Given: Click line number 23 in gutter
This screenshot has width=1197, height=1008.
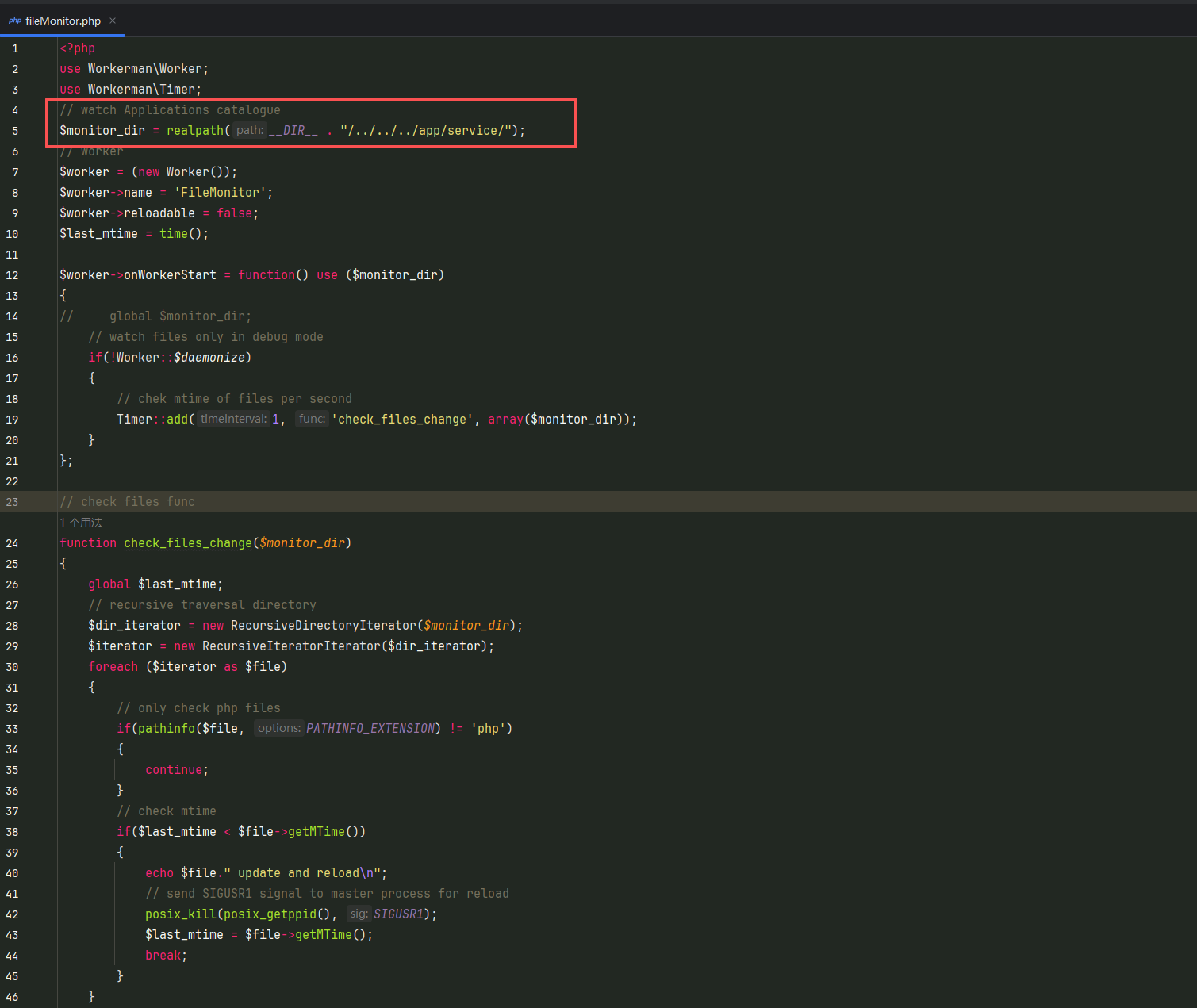Looking at the screenshot, I should coord(12,502).
